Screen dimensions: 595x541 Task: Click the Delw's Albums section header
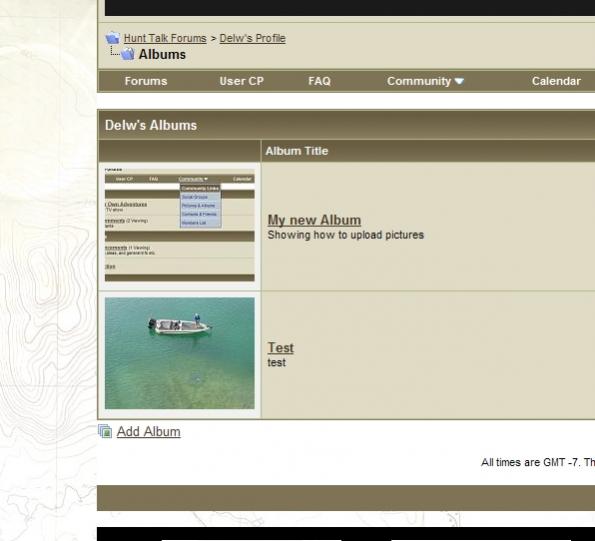151,125
